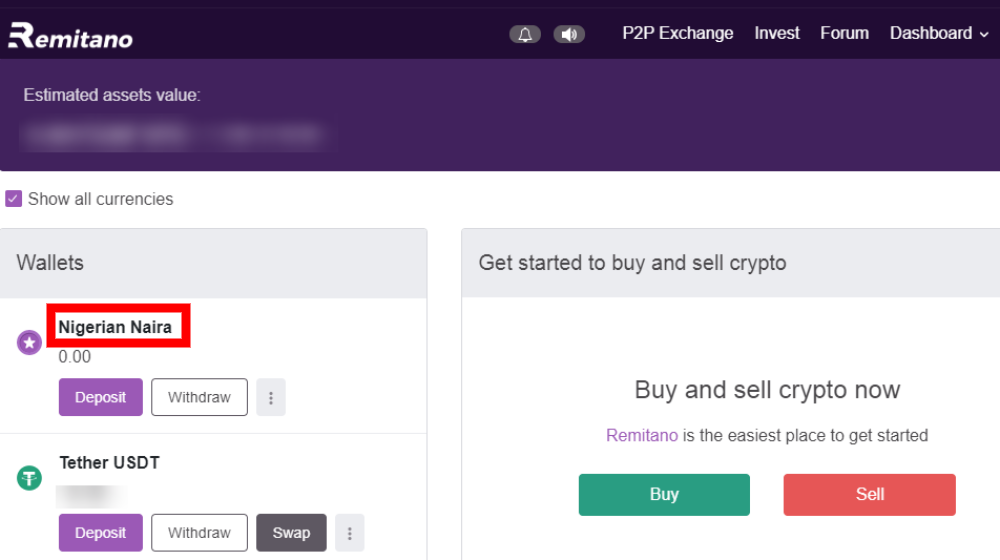Image resolution: width=1000 pixels, height=560 pixels.
Task: Withdraw from Tether USDT wallet
Action: 199,533
